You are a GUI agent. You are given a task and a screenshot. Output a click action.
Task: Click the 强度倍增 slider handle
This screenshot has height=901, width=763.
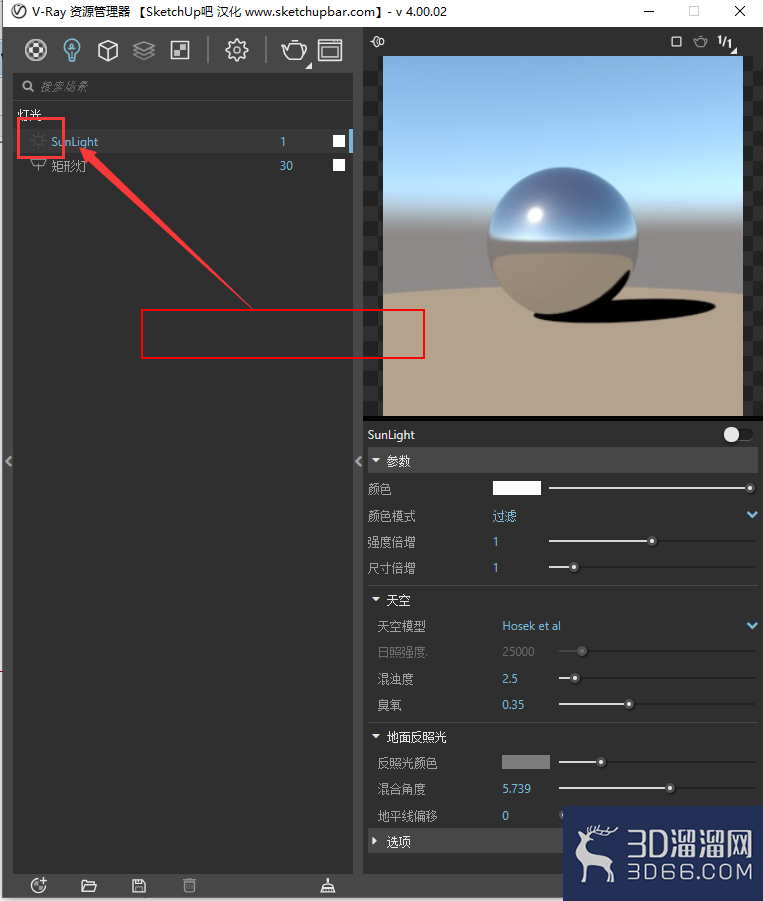click(652, 541)
